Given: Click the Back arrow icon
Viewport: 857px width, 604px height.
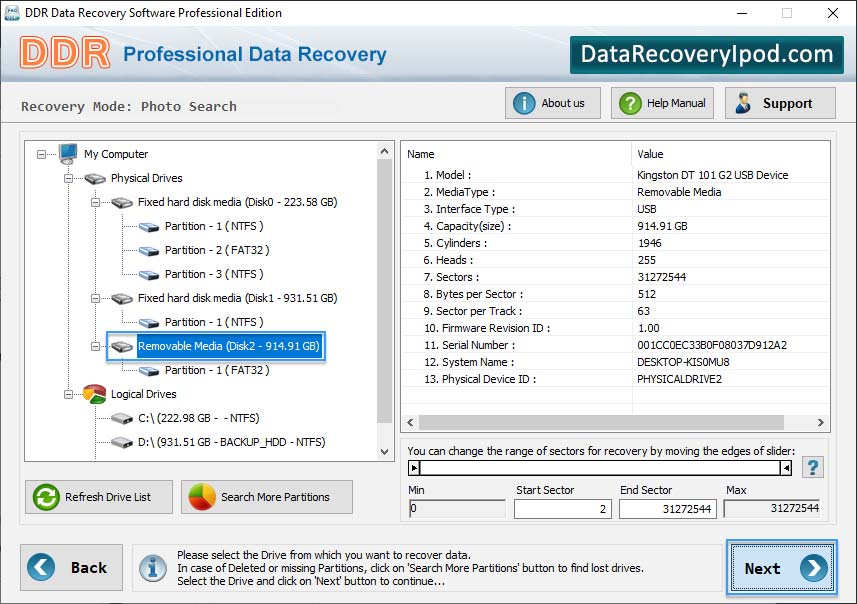Looking at the screenshot, I should point(41,567).
